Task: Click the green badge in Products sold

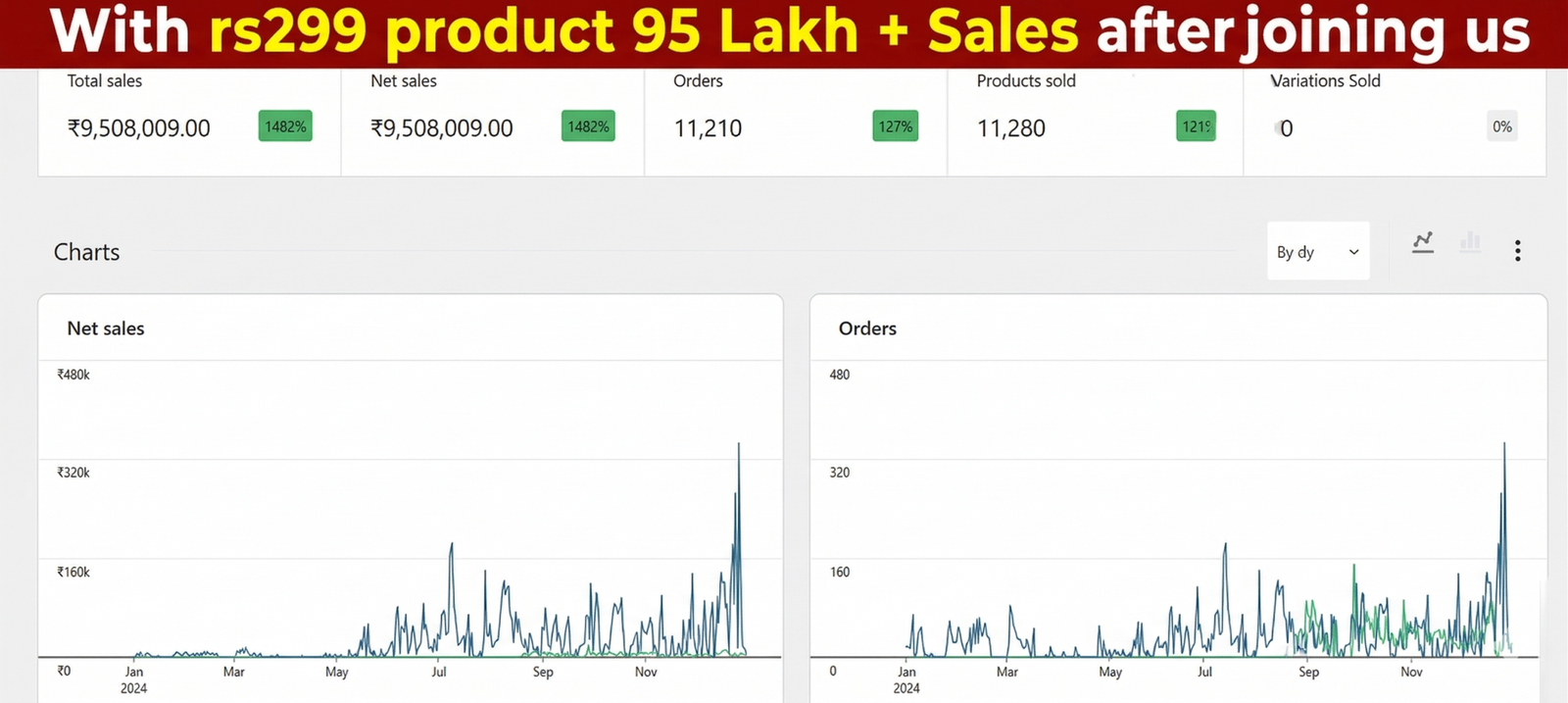Action: [x=1196, y=126]
